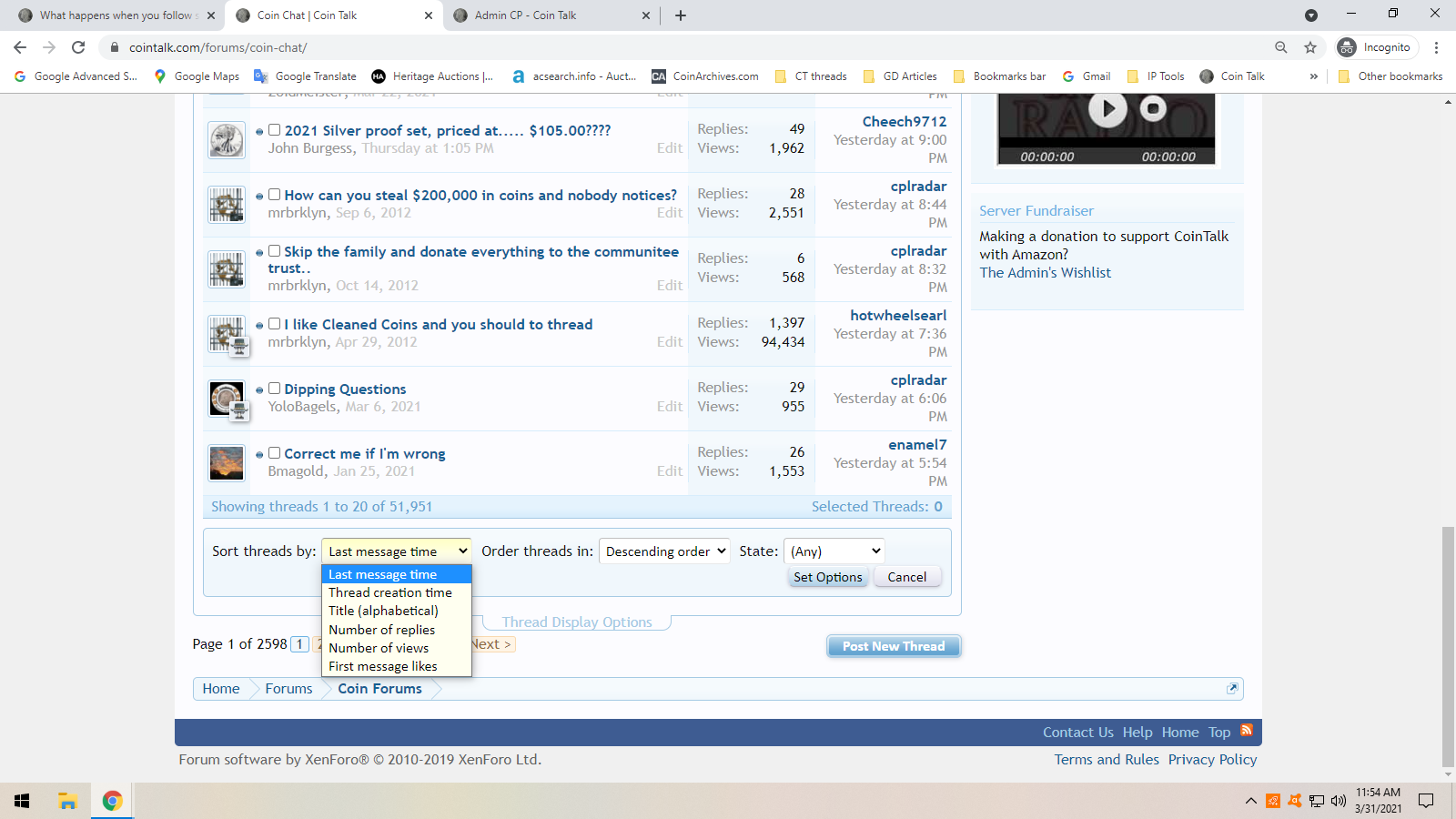Click the zoom magnifier in address bar
The image size is (1456, 819).
(x=1281, y=47)
